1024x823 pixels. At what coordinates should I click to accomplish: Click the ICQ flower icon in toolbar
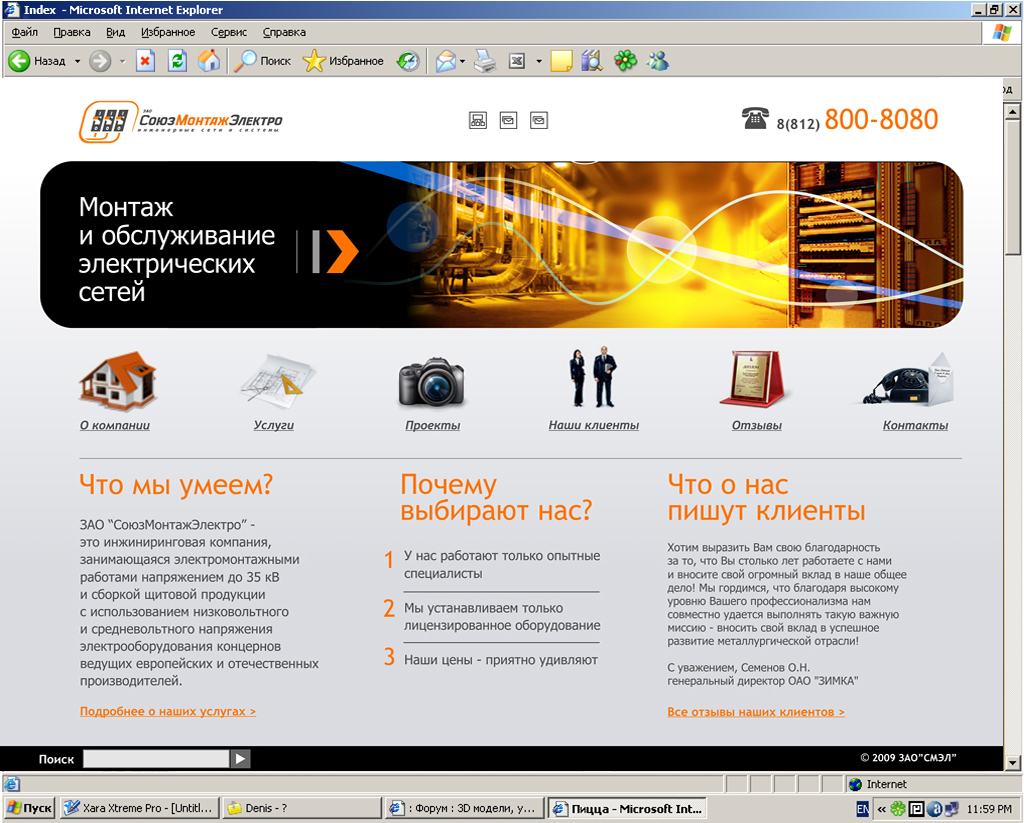coord(625,61)
